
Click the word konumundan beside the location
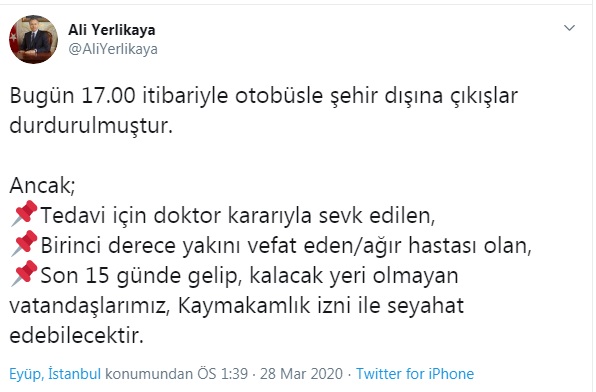coord(149,374)
